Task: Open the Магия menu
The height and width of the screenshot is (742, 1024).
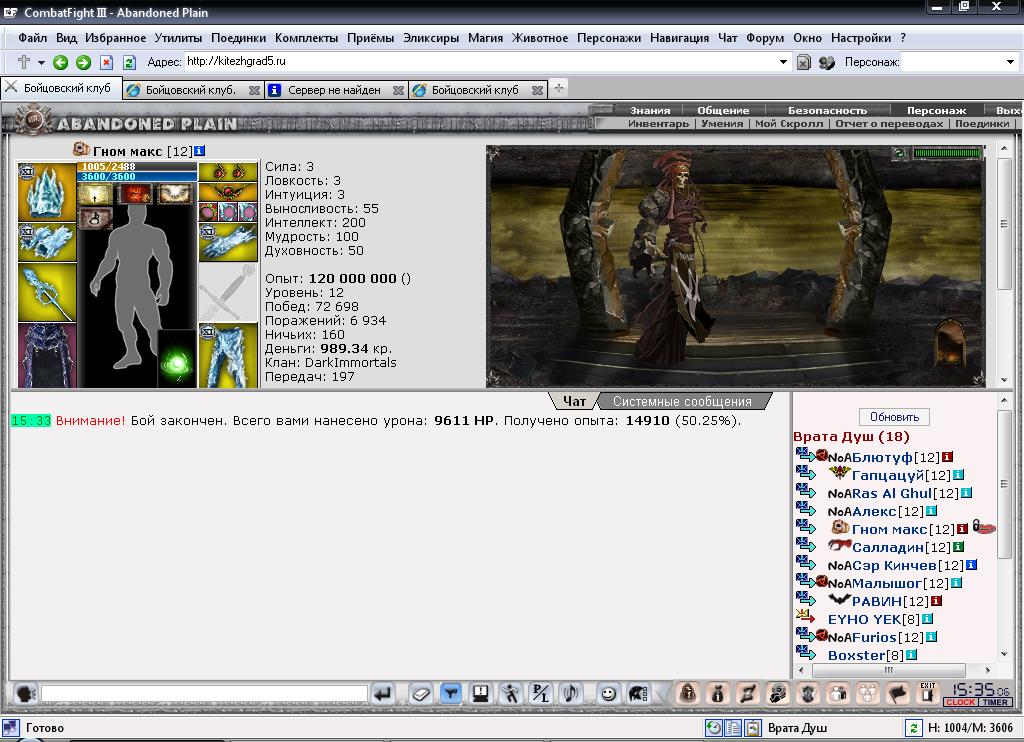Action: [485, 38]
